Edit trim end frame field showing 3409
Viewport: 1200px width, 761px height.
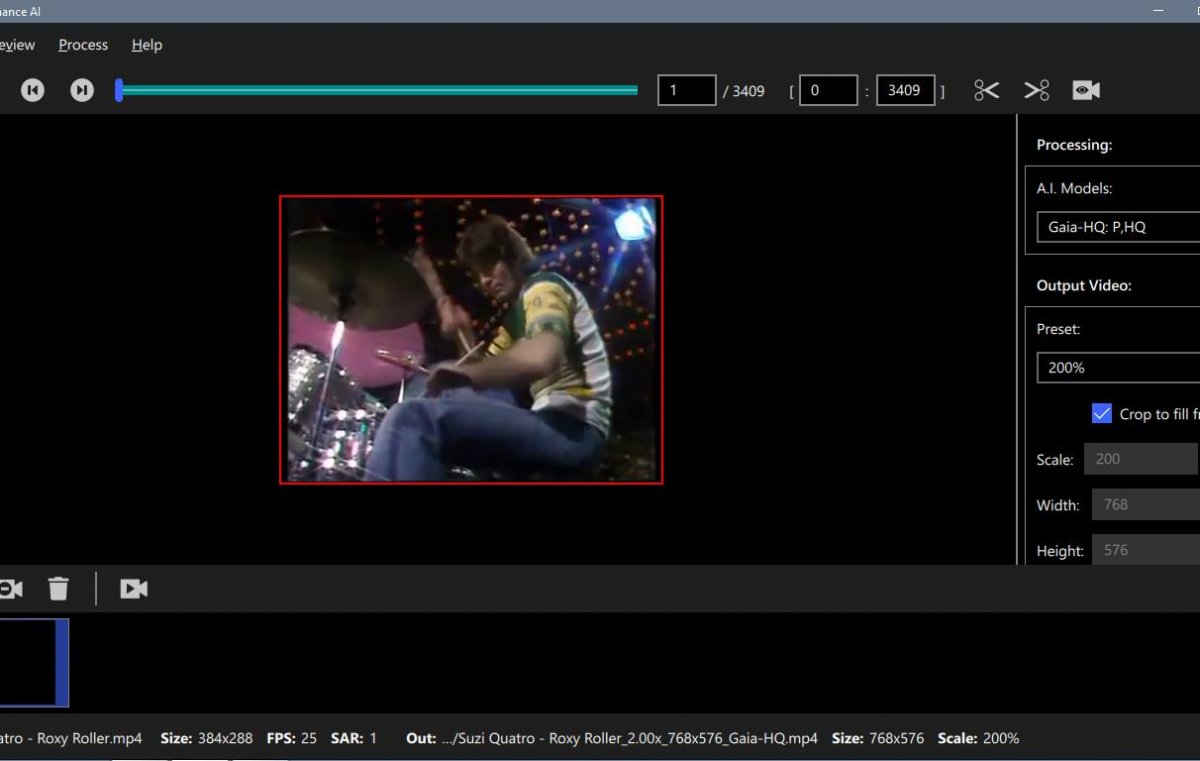(x=905, y=90)
